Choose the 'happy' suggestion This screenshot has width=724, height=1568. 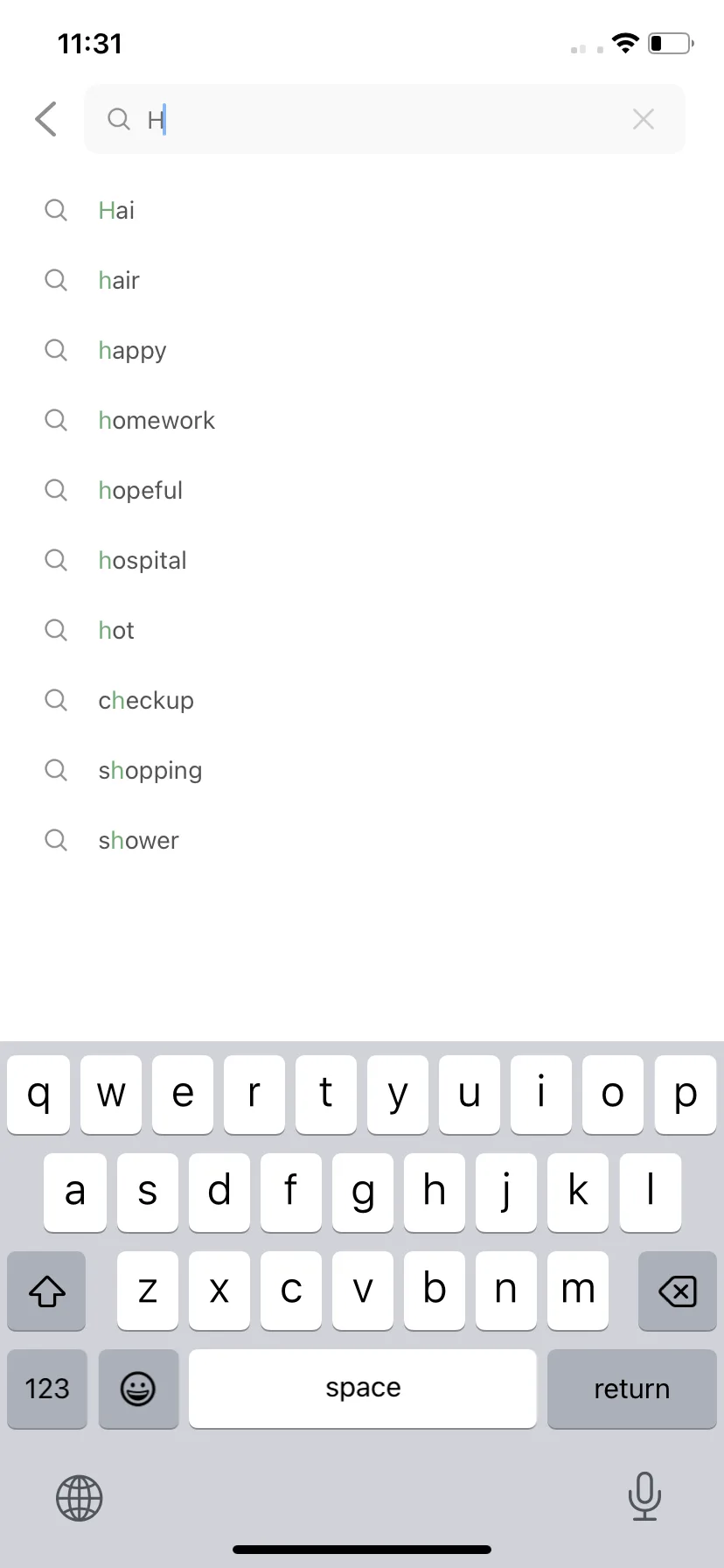tap(362, 350)
